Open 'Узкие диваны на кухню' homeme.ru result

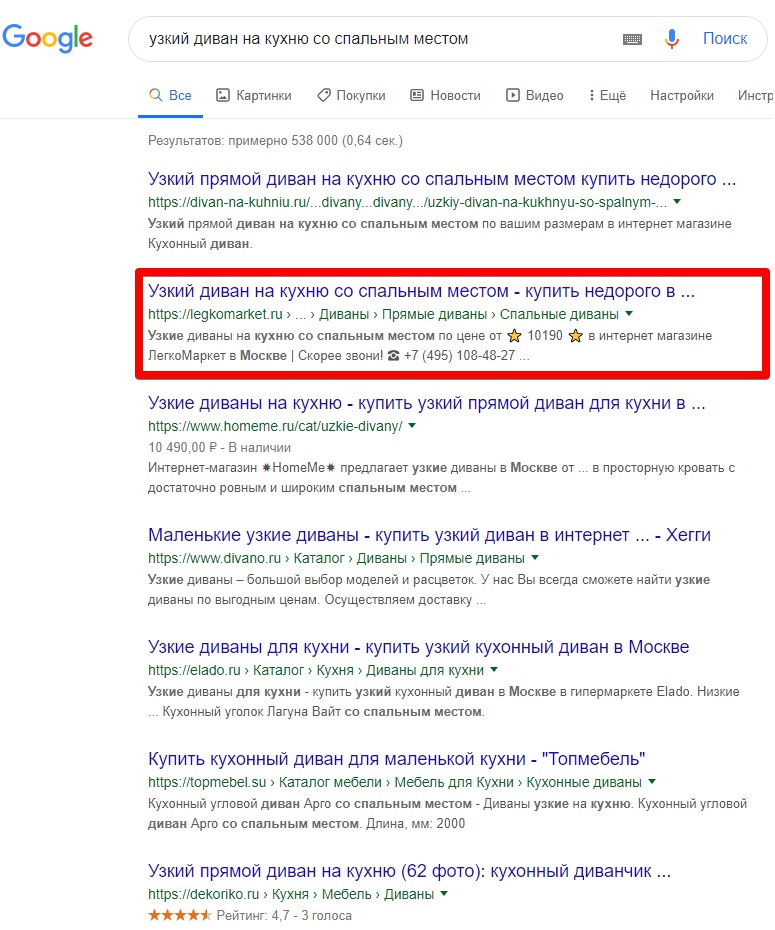pos(426,403)
